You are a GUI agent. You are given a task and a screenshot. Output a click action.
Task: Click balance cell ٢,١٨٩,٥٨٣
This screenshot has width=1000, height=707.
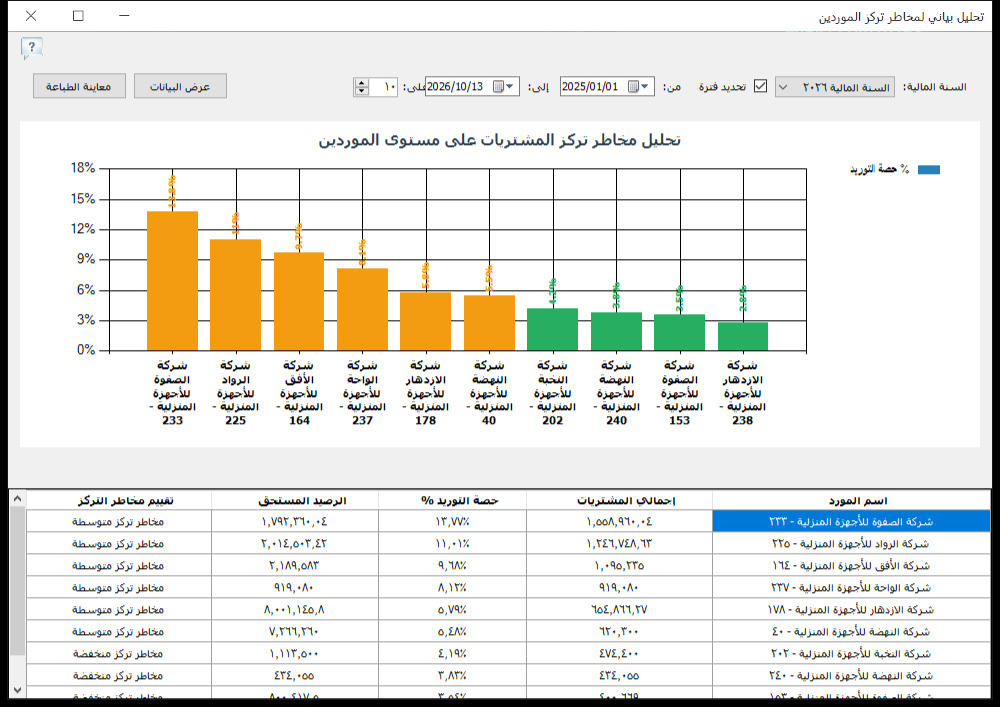[x=295, y=565]
